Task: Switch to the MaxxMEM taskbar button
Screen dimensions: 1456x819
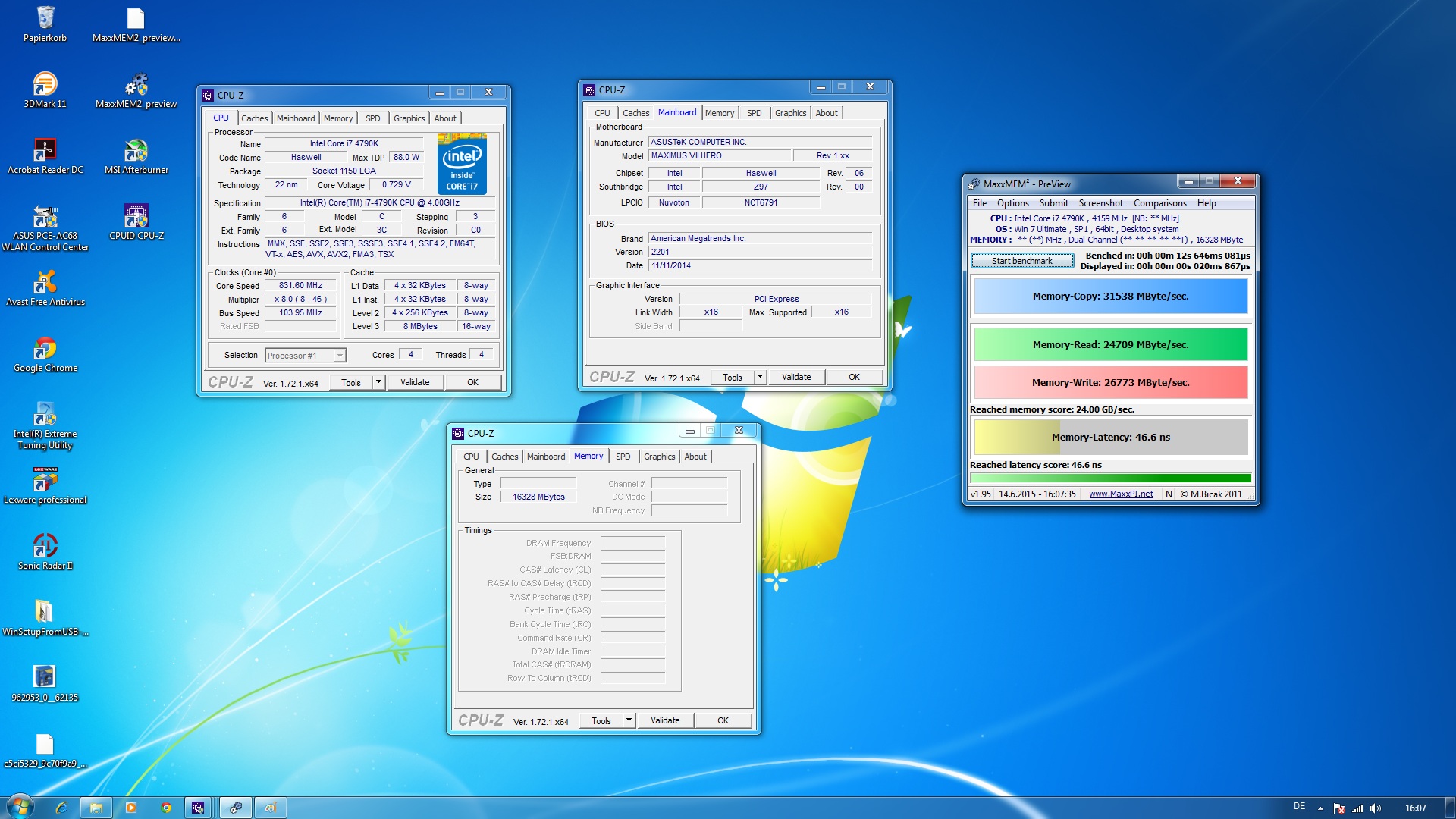Action: 236,808
